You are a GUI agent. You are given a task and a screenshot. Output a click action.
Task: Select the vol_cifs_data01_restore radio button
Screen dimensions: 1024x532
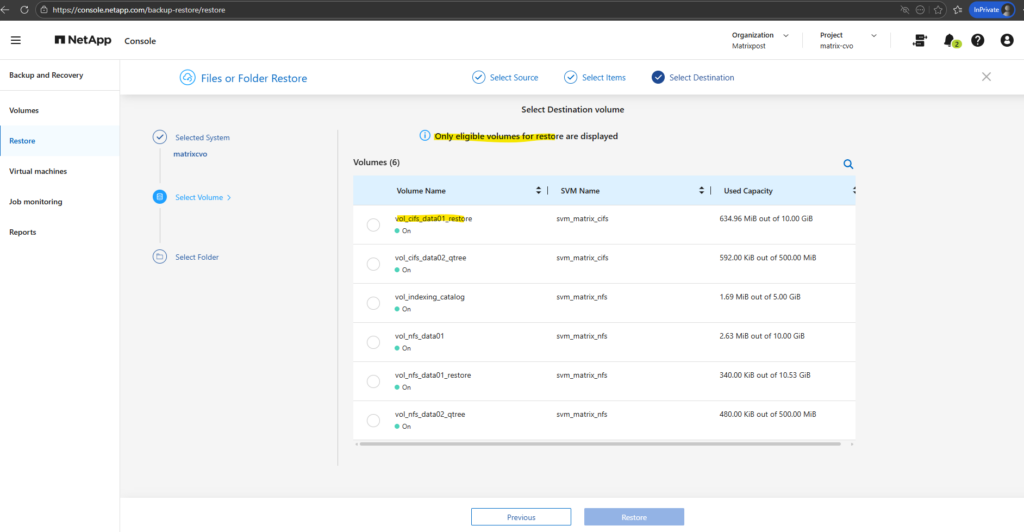pyautogui.click(x=373, y=225)
